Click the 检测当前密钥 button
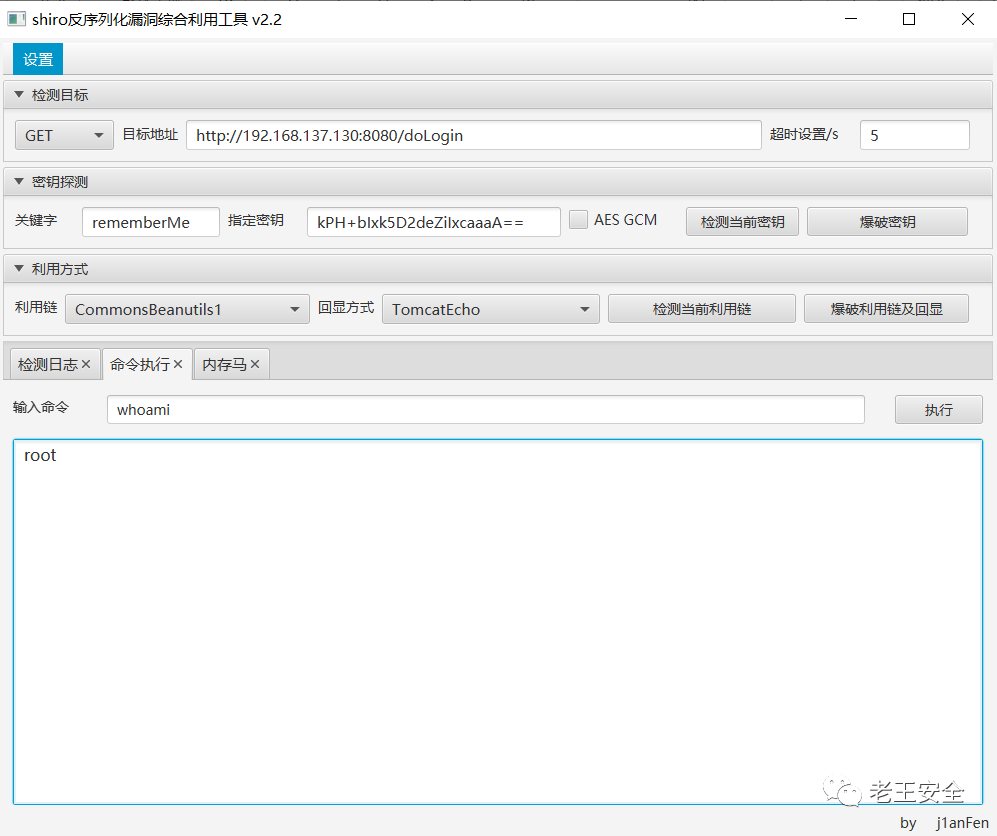The image size is (997, 836). [742, 222]
